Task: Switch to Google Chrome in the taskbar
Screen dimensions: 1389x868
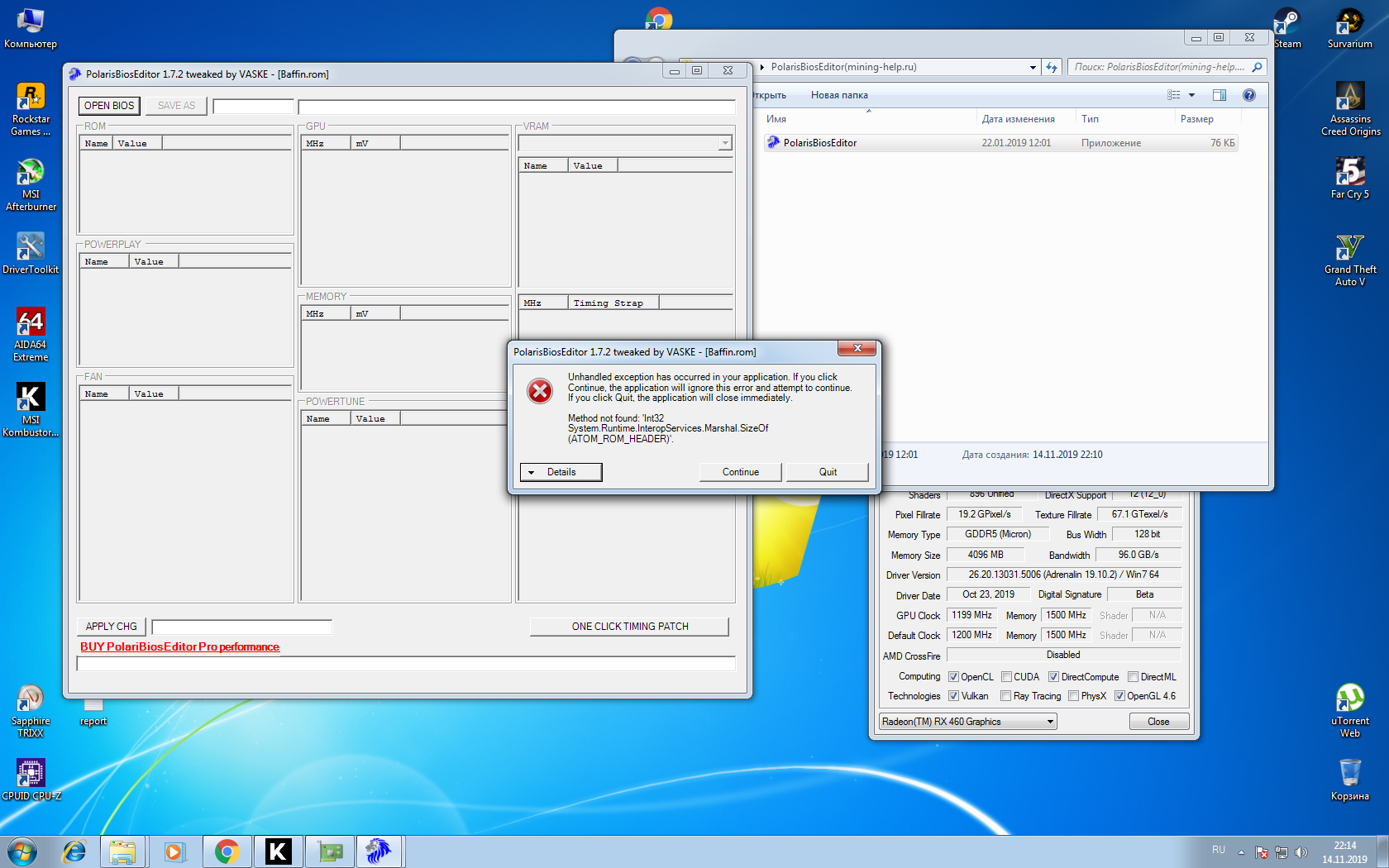Action: [x=227, y=851]
